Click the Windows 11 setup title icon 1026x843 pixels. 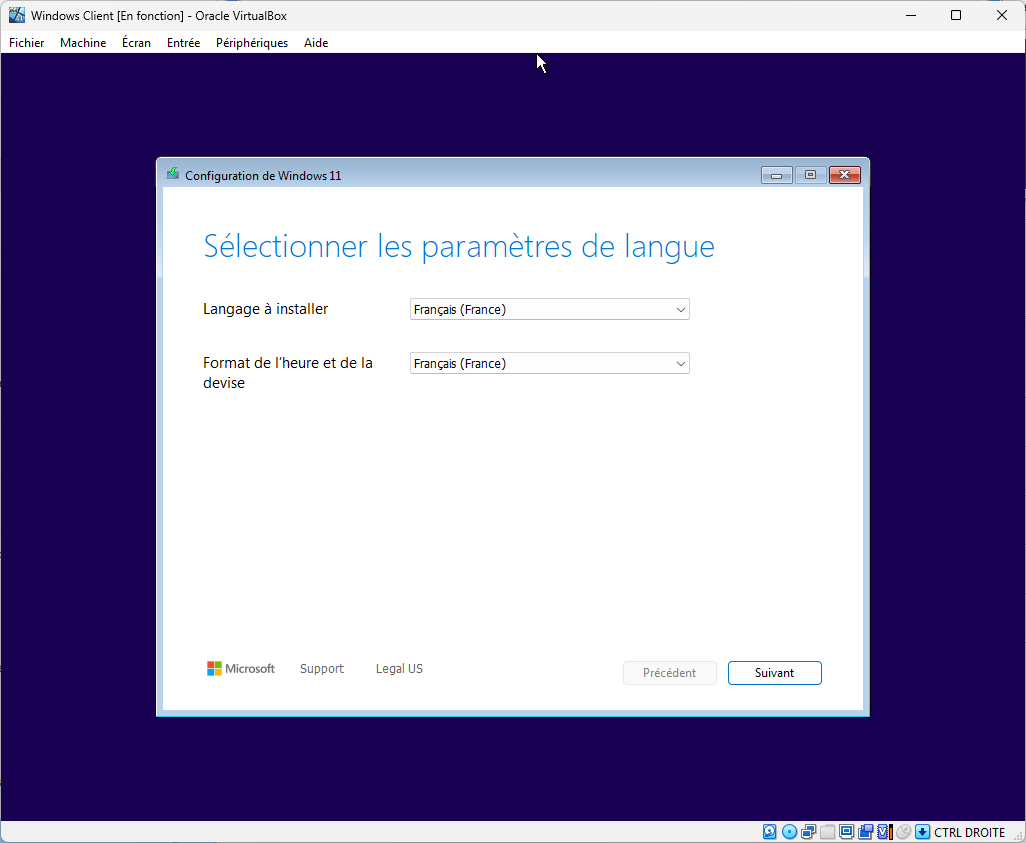click(173, 174)
